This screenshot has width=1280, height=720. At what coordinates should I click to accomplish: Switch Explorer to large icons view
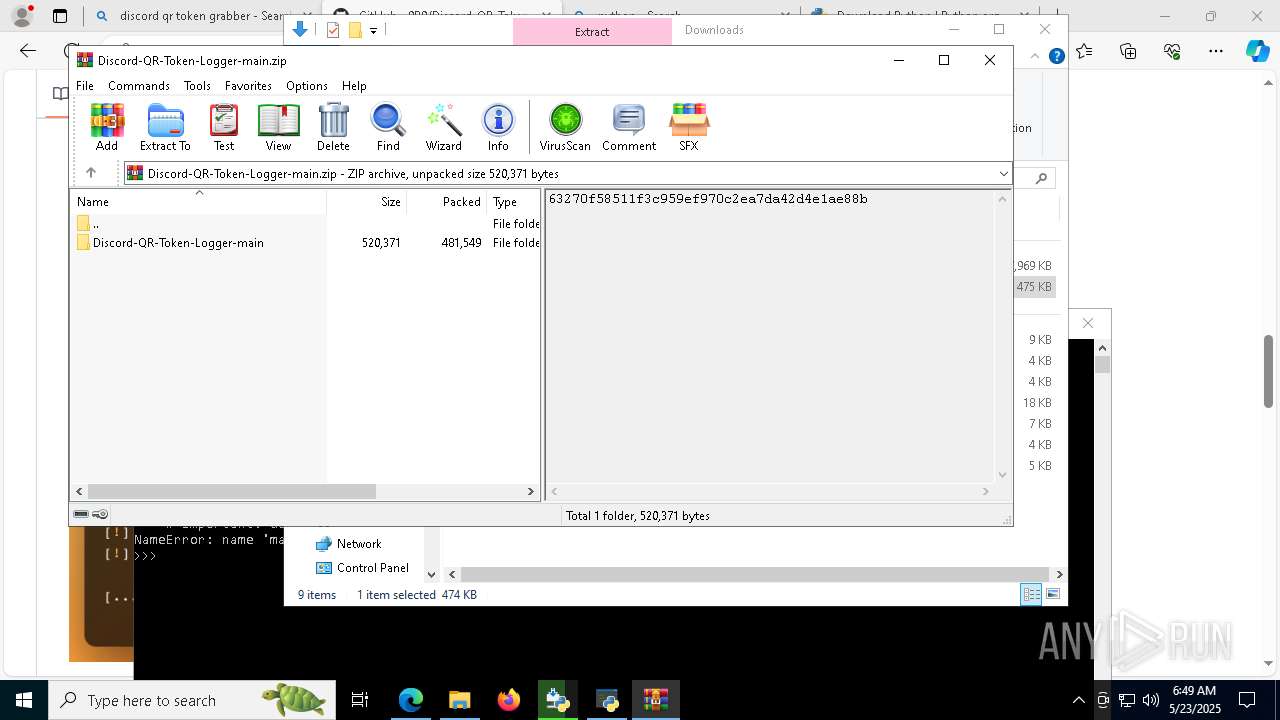coord(1052,595)
